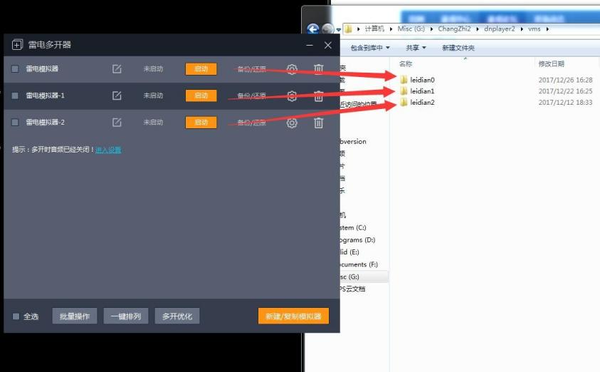Screen dimensions: 600x372
Task: Click the leidian2 folder icon in Explorer
Action: 404,102
